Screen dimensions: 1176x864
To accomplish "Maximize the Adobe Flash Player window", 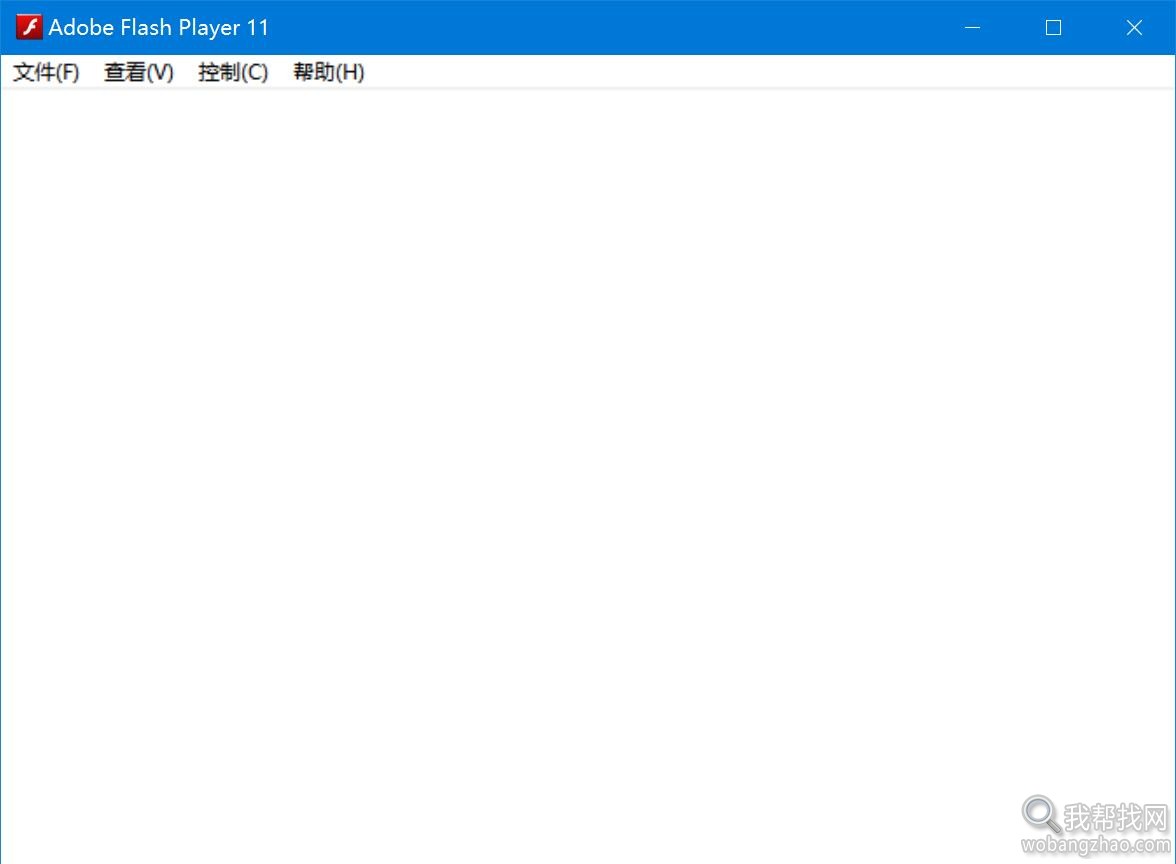I will pos(1054,28).
